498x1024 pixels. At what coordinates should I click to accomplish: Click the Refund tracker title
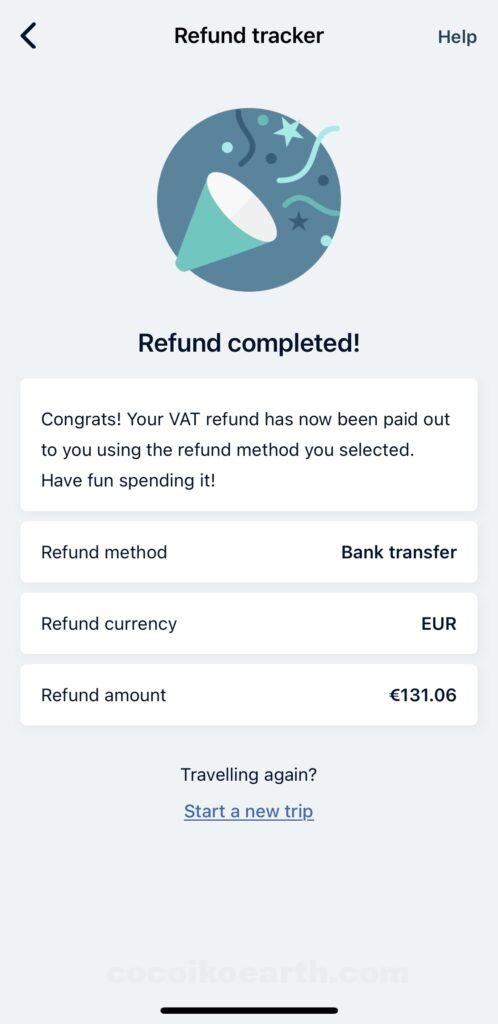pos(249,35)
